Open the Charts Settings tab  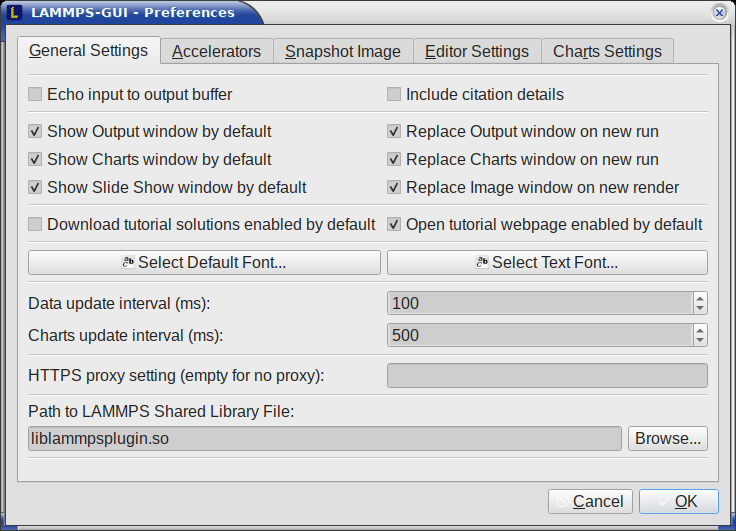607,51
